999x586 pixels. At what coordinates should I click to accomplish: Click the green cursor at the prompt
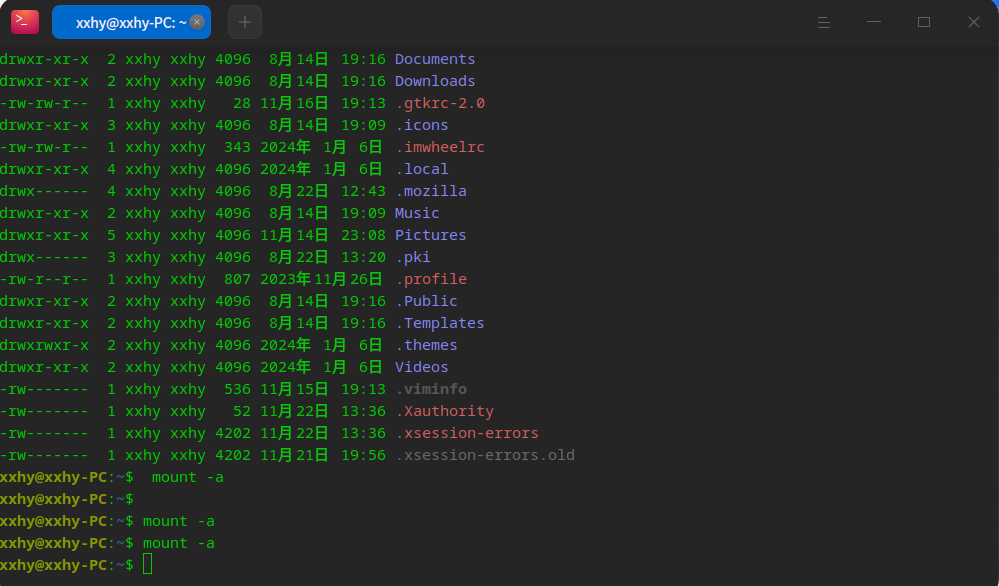coord(147,564)
